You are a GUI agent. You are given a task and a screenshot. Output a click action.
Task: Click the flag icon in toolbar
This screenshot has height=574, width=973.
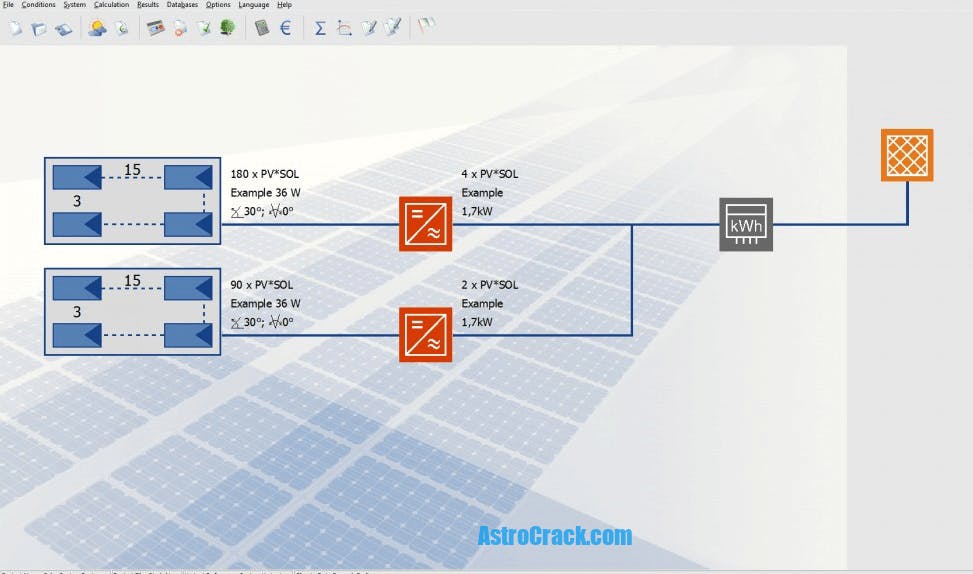[x=426, y=28]
